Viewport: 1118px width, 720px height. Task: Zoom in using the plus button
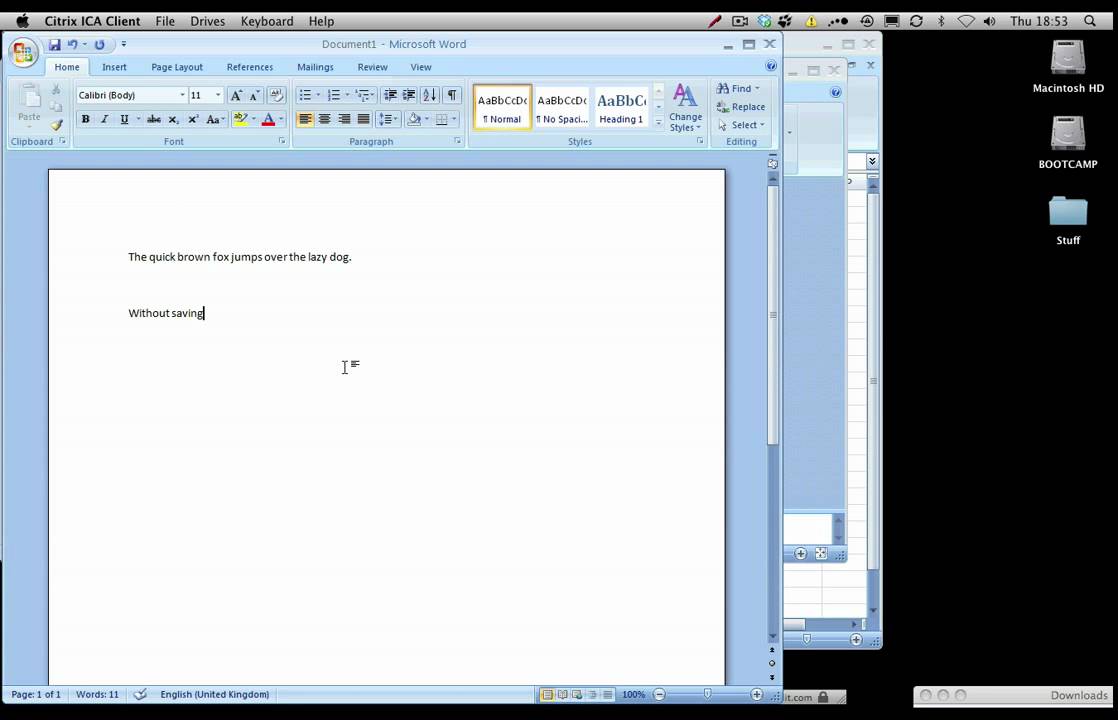pyautogui.click(x=757, y=694)
